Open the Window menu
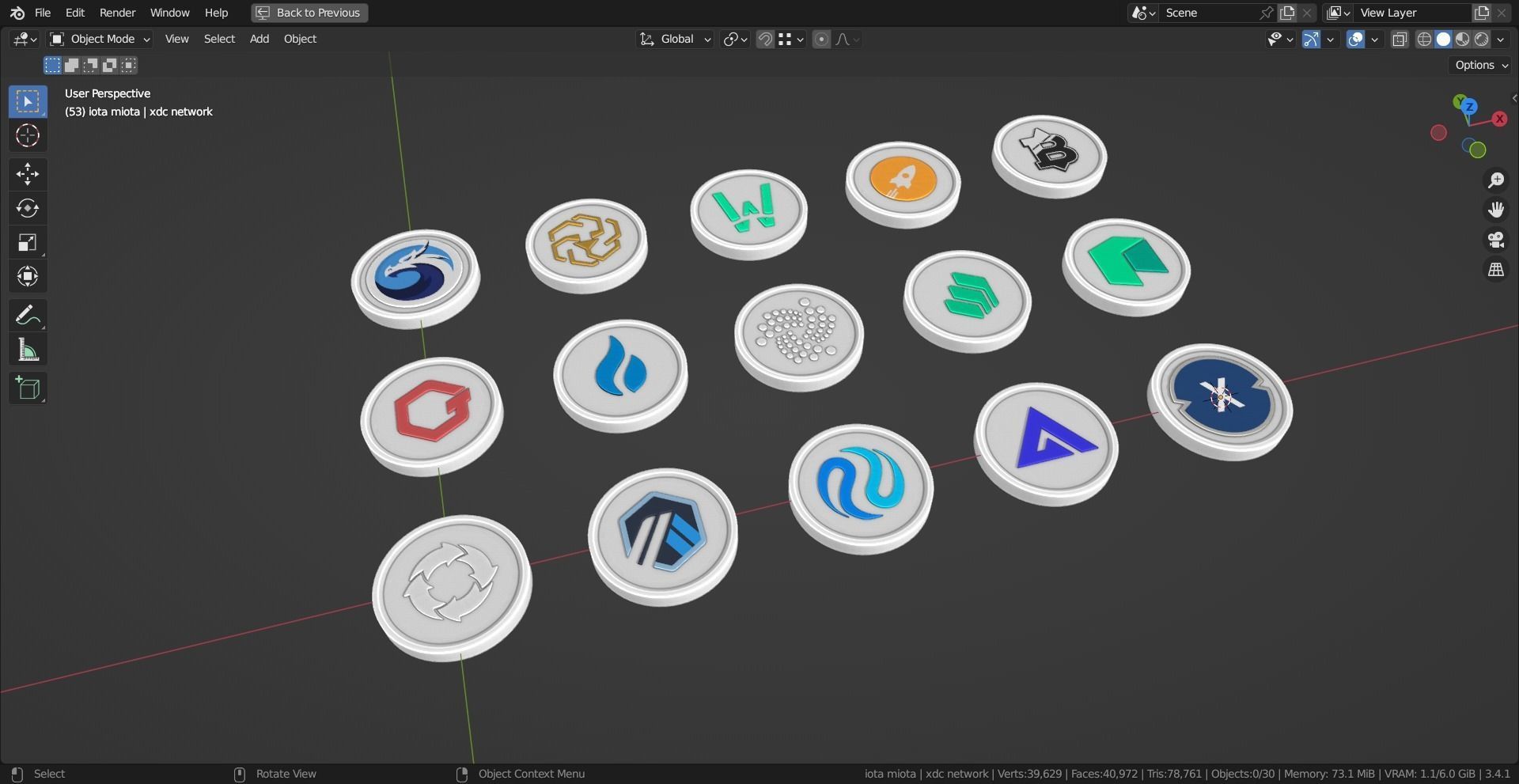Image resolution: width=1519 pixels, height=784 pixels. coord(169,13)
